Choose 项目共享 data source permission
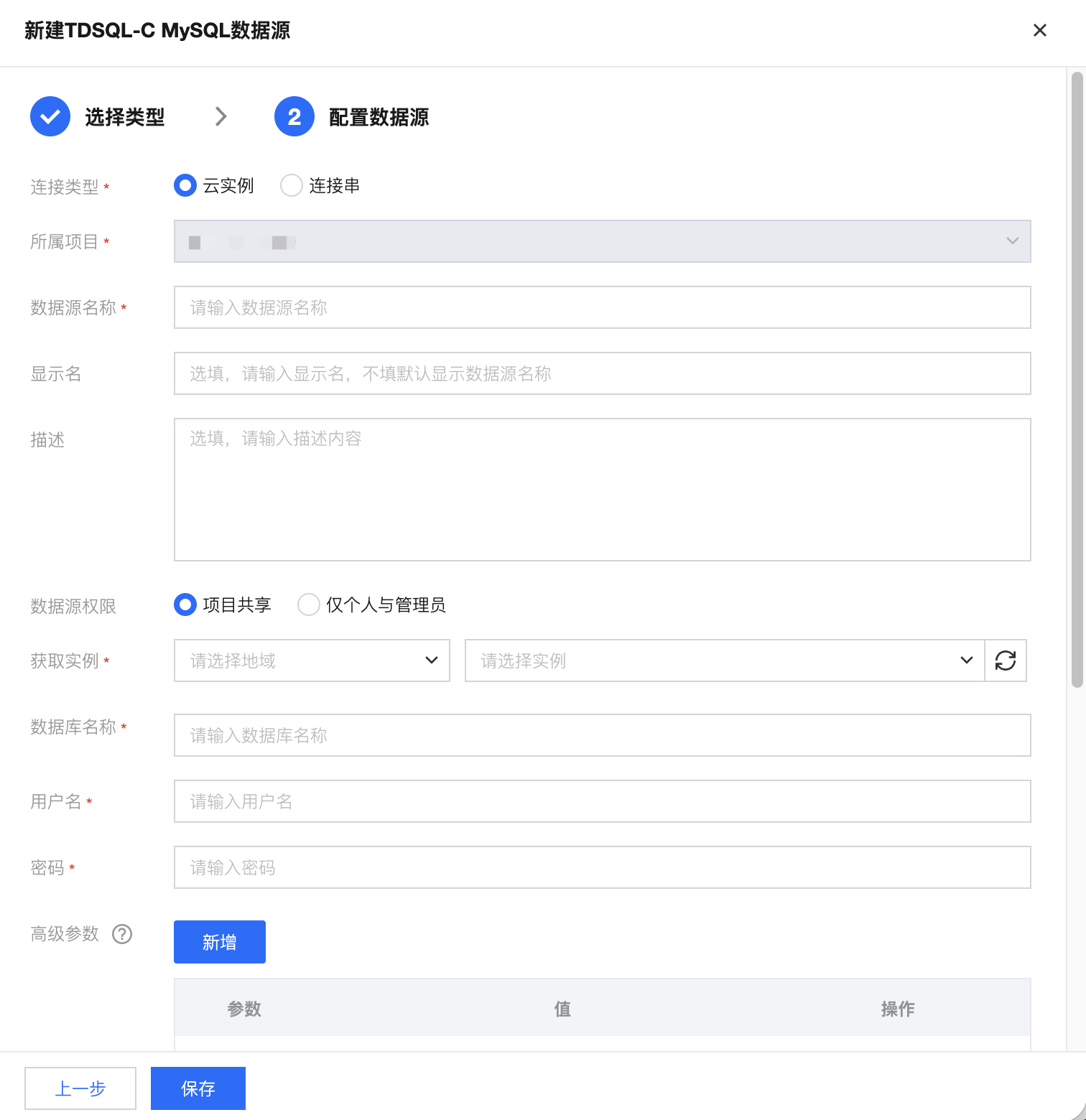This screenshot has height=1120, width=1086. 185,605
